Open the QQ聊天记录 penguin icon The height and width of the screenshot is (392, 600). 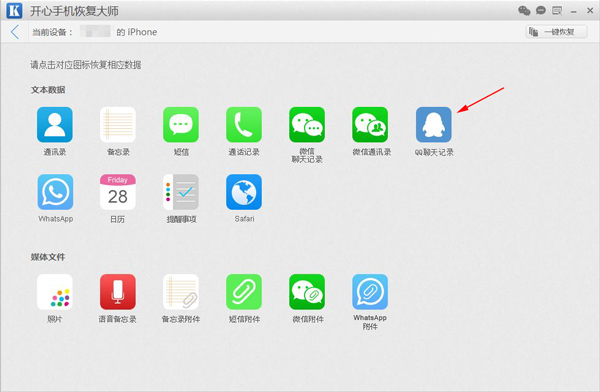[434, 124]
